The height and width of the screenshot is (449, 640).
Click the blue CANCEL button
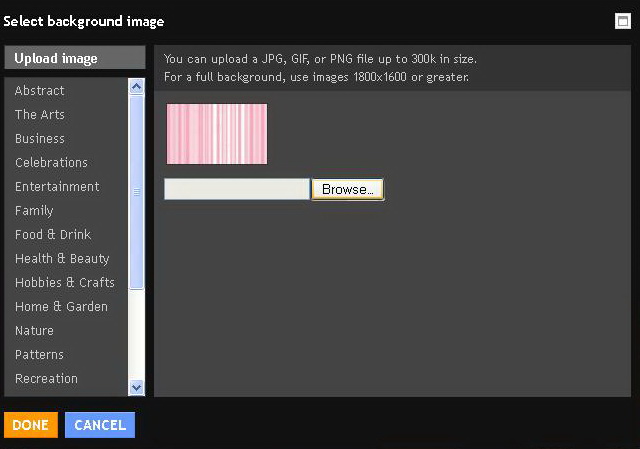[100, 425]
